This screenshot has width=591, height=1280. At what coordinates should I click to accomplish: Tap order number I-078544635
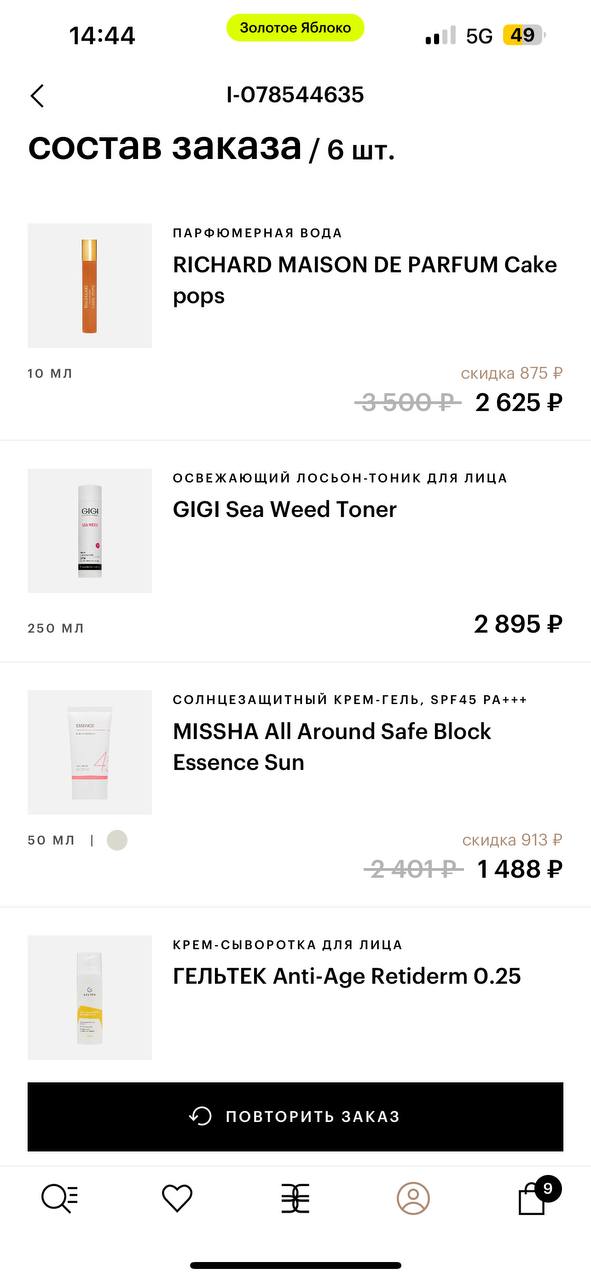[x=295, y=95]
